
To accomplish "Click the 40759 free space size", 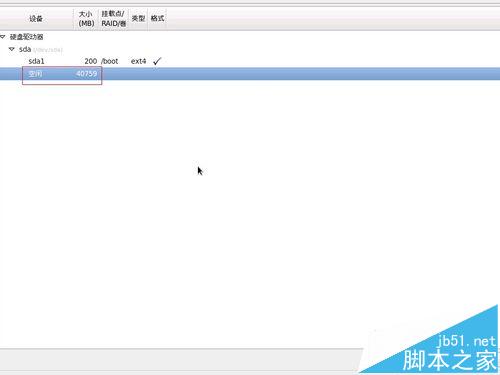I will click(x=86, y=74).
